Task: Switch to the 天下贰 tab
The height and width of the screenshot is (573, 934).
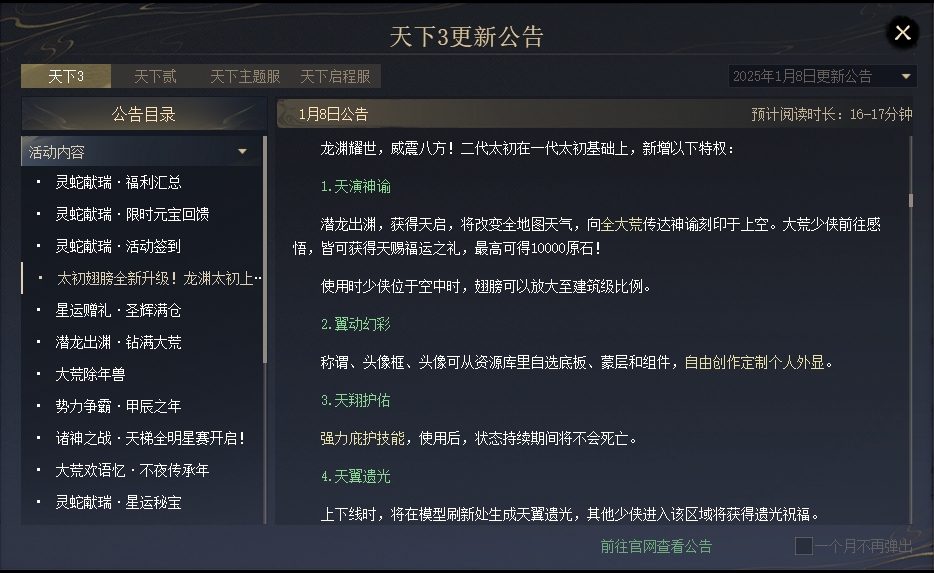Action: [155, 76]
